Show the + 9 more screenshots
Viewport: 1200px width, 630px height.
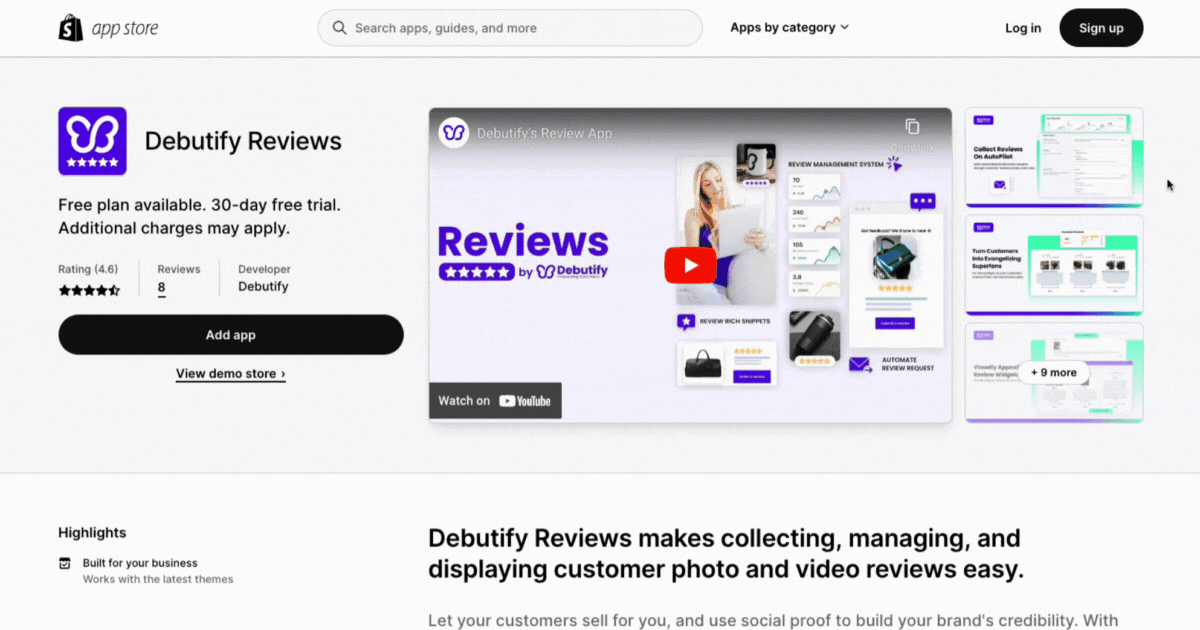[1054, 372]
